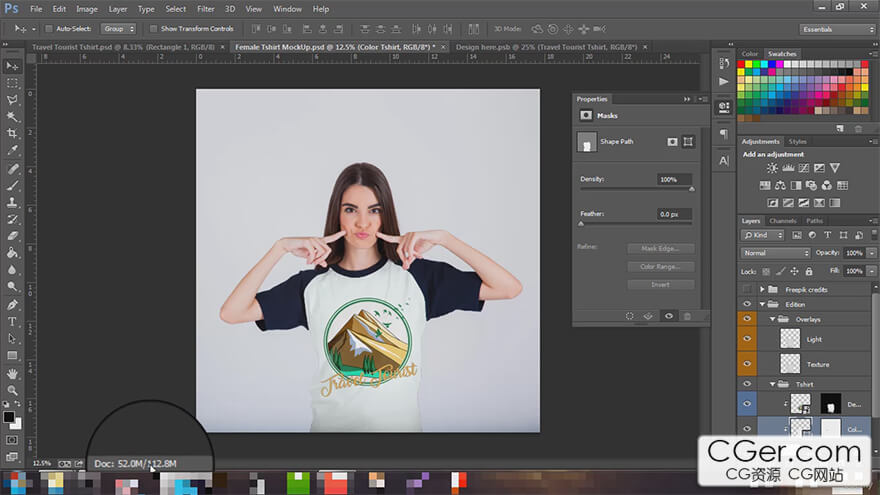Open the Auto-Select Group dropdown
This screenshot has width=880, height=495.
pyautogui.click(x=118, y=29)
